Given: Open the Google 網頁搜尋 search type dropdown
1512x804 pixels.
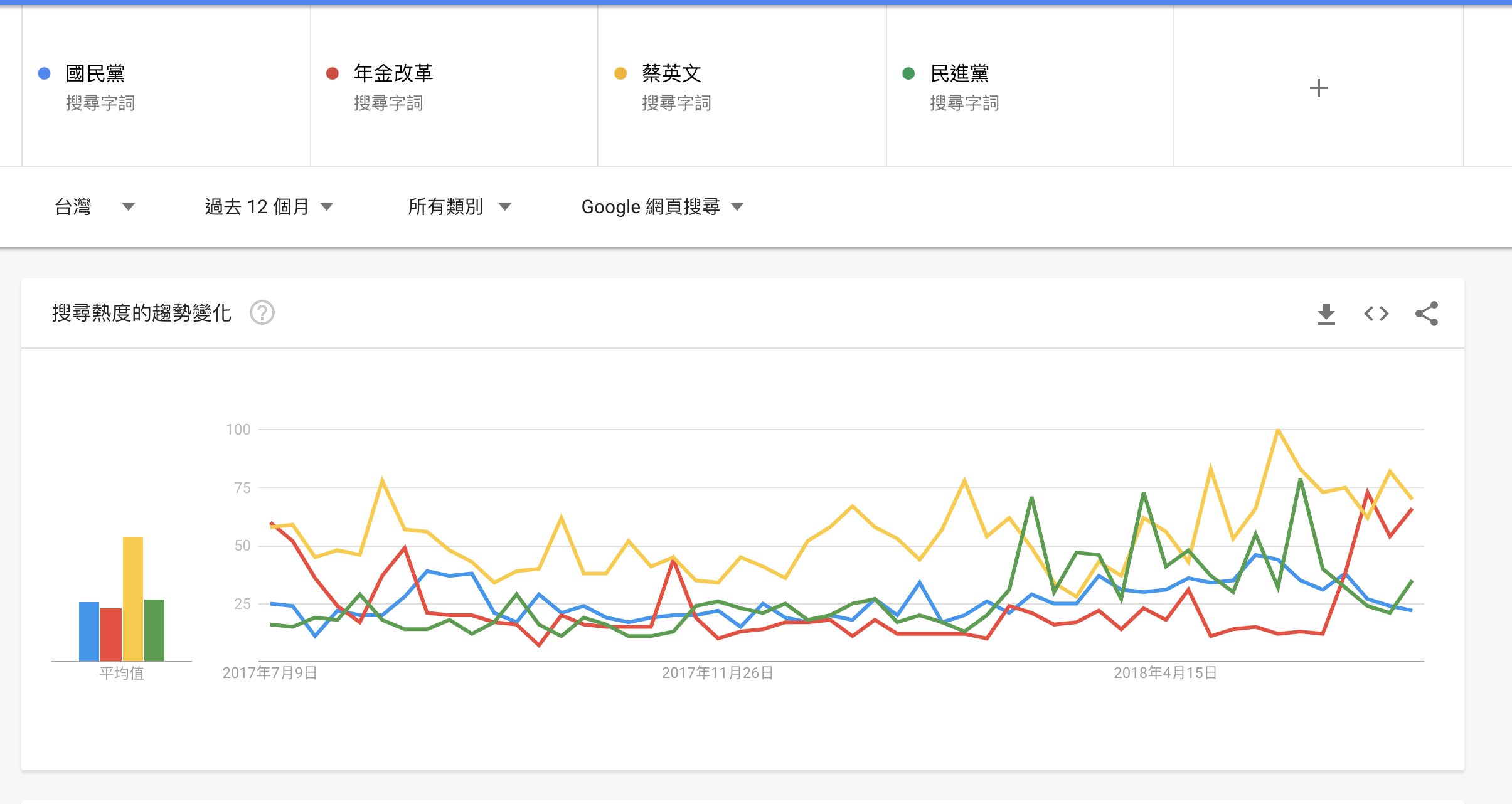Looking at the screenshot, I should point(662,207).
